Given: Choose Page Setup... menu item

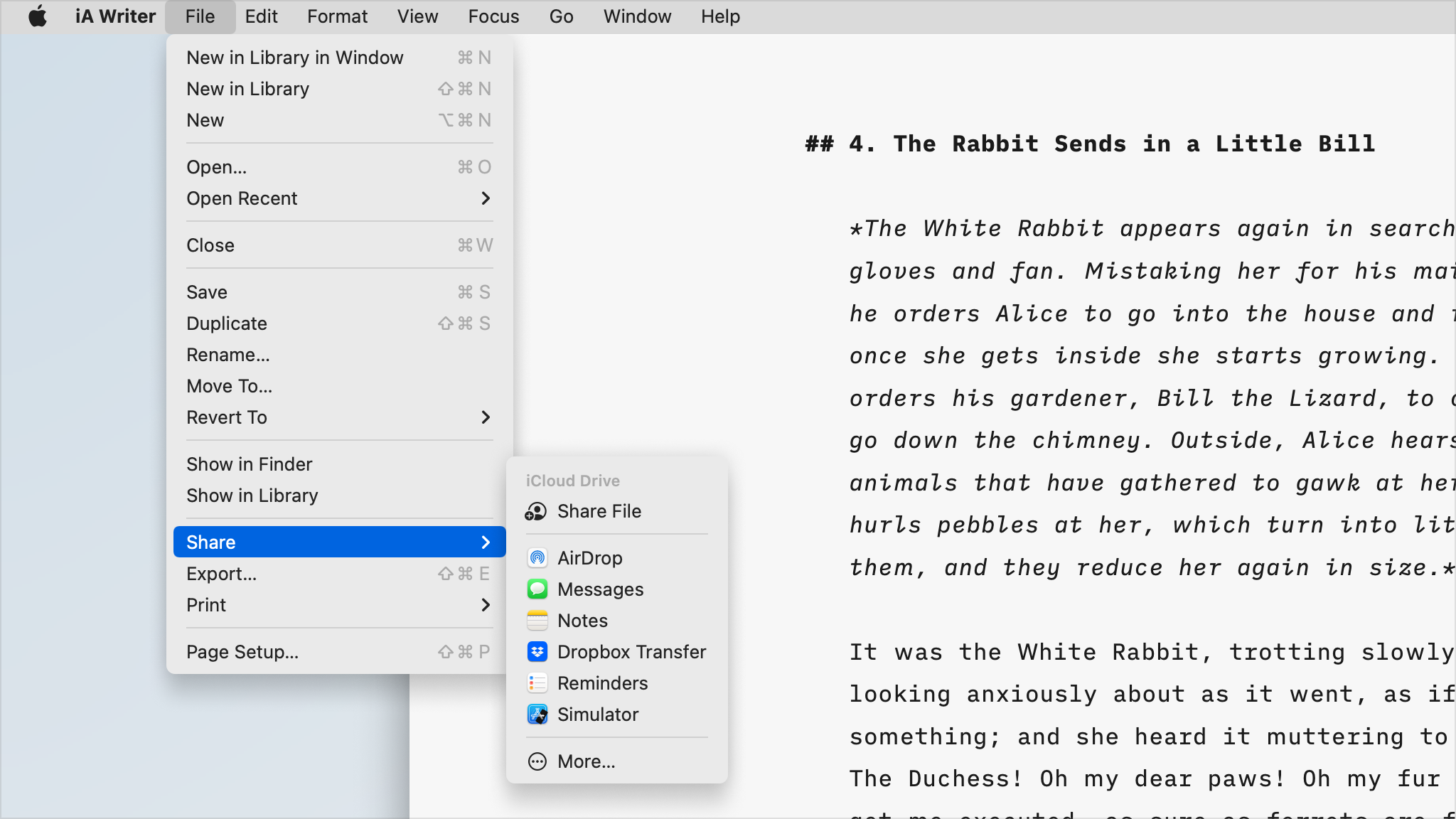Looking at the screenshot, I should (339, 652).
